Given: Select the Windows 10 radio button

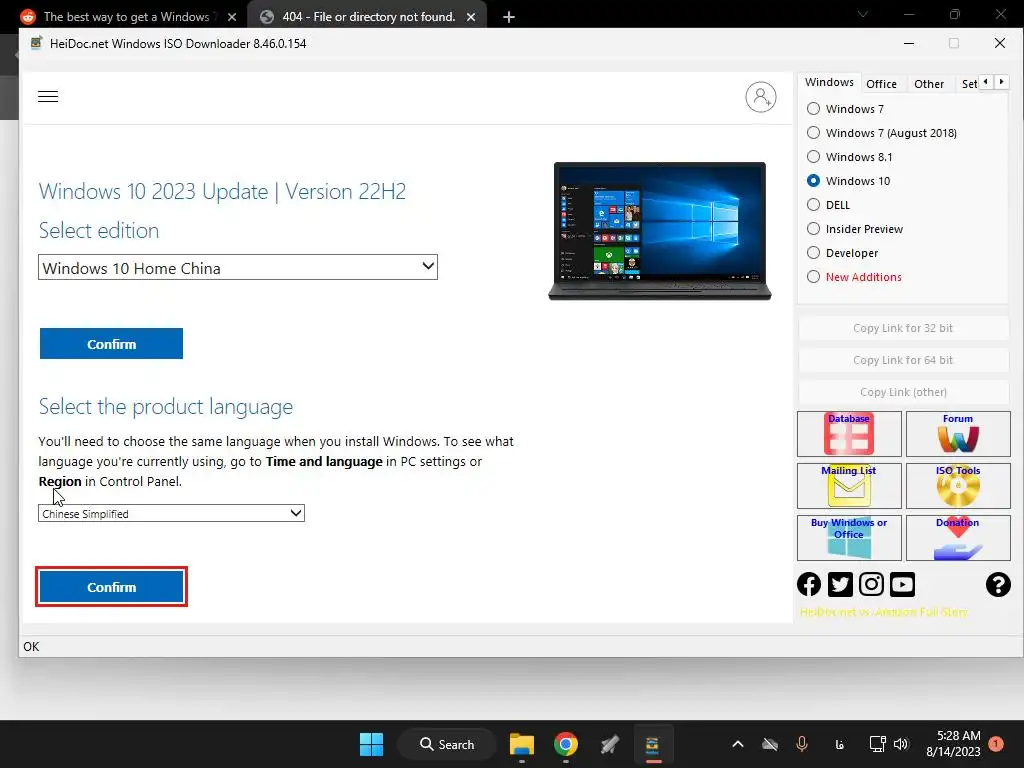Looking at the screenshot, I should 813,181.
